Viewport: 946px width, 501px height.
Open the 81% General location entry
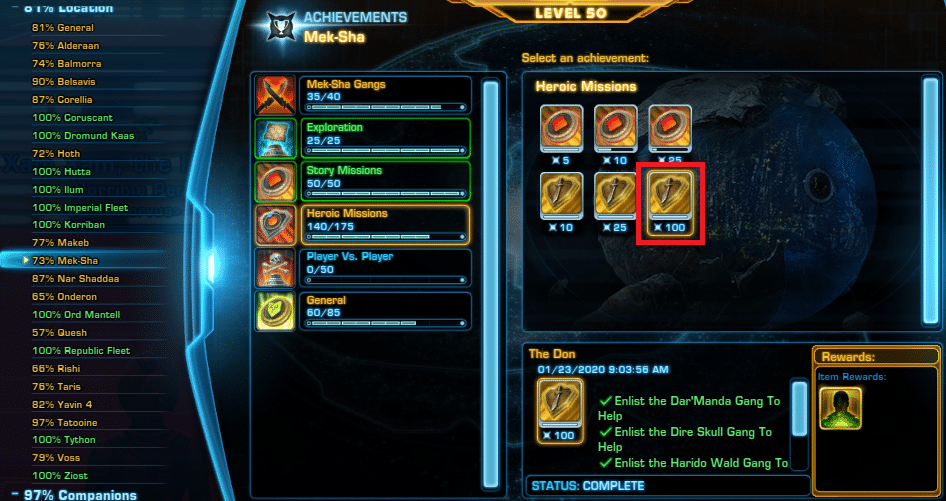[63, 27]
